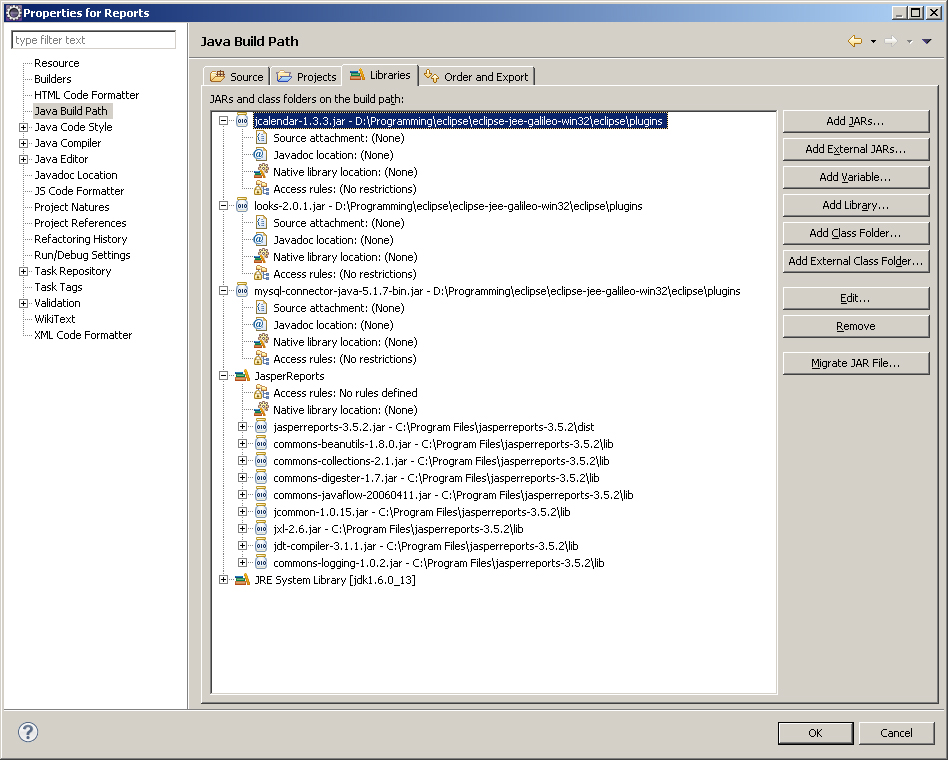Image resolution: width=948 pixels, height=760 pixels.
Task: Expand the Task Repository category
Action: (23, 271)
